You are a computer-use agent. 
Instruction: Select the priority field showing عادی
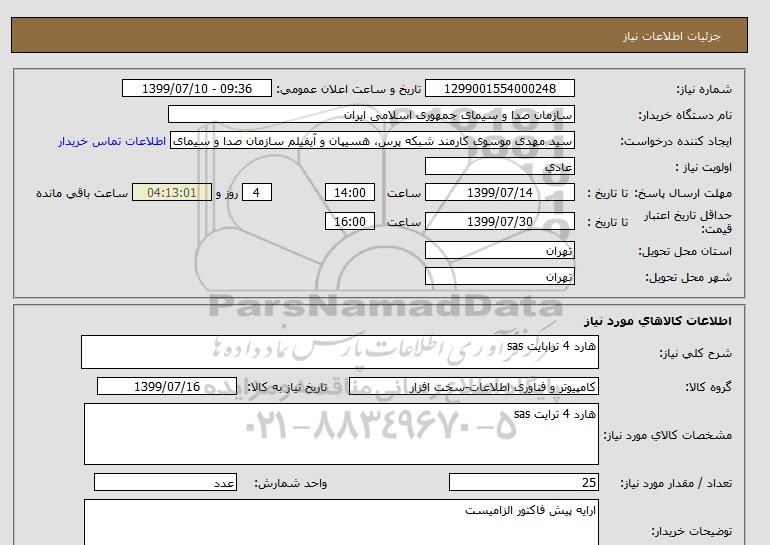499,166
